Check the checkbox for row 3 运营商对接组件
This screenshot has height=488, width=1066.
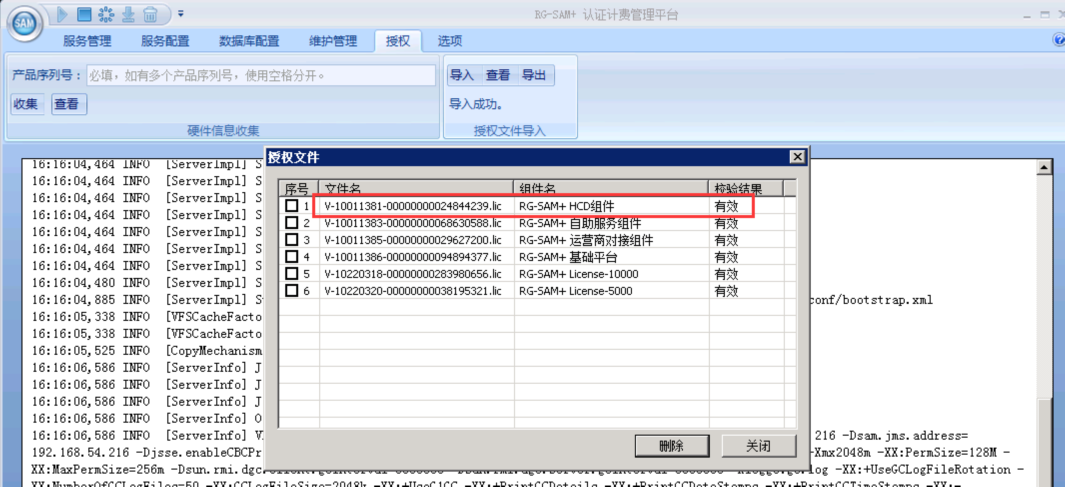point(292,239)
